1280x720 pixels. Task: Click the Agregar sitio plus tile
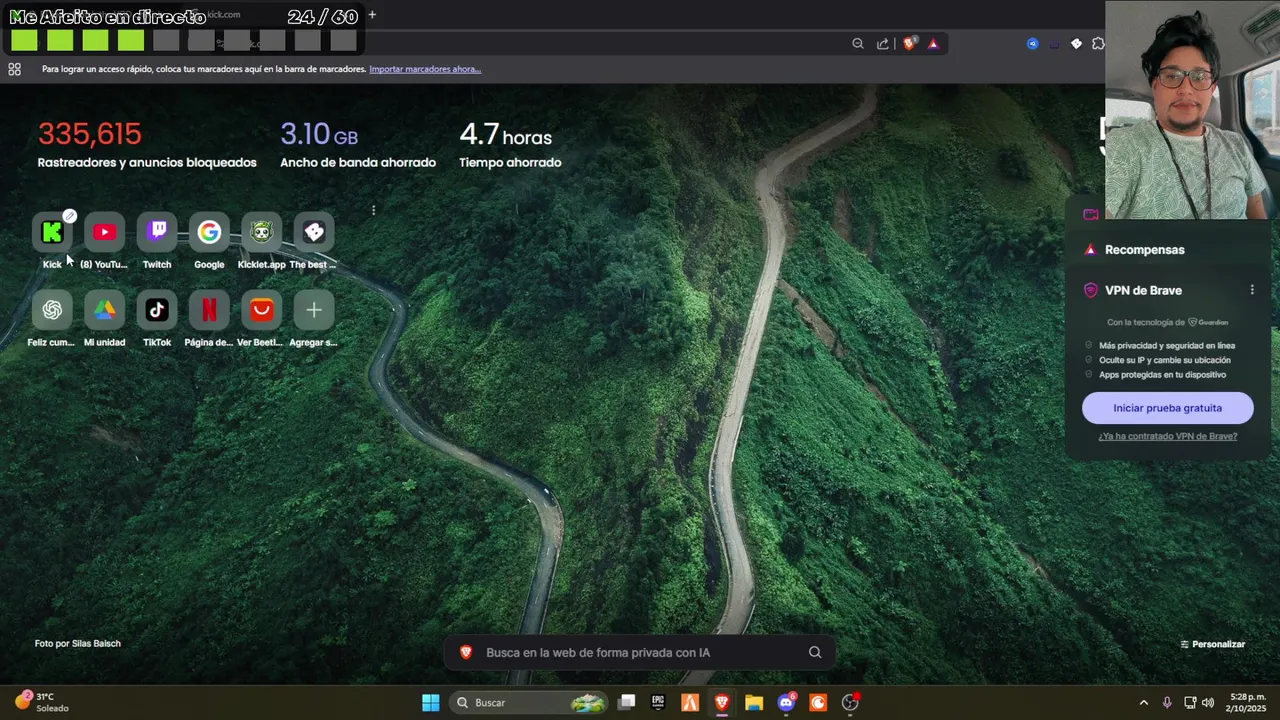tap(314, 310)
